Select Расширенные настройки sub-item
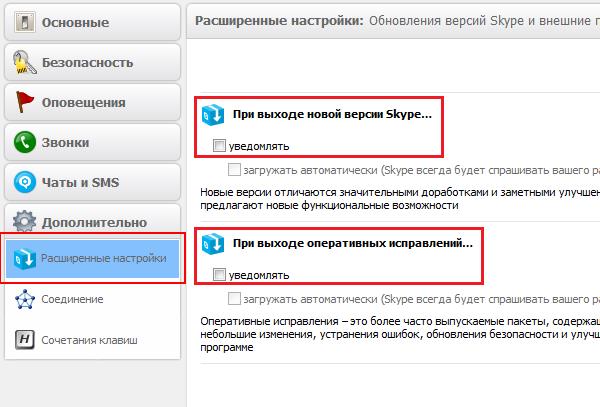 point(92,258)
